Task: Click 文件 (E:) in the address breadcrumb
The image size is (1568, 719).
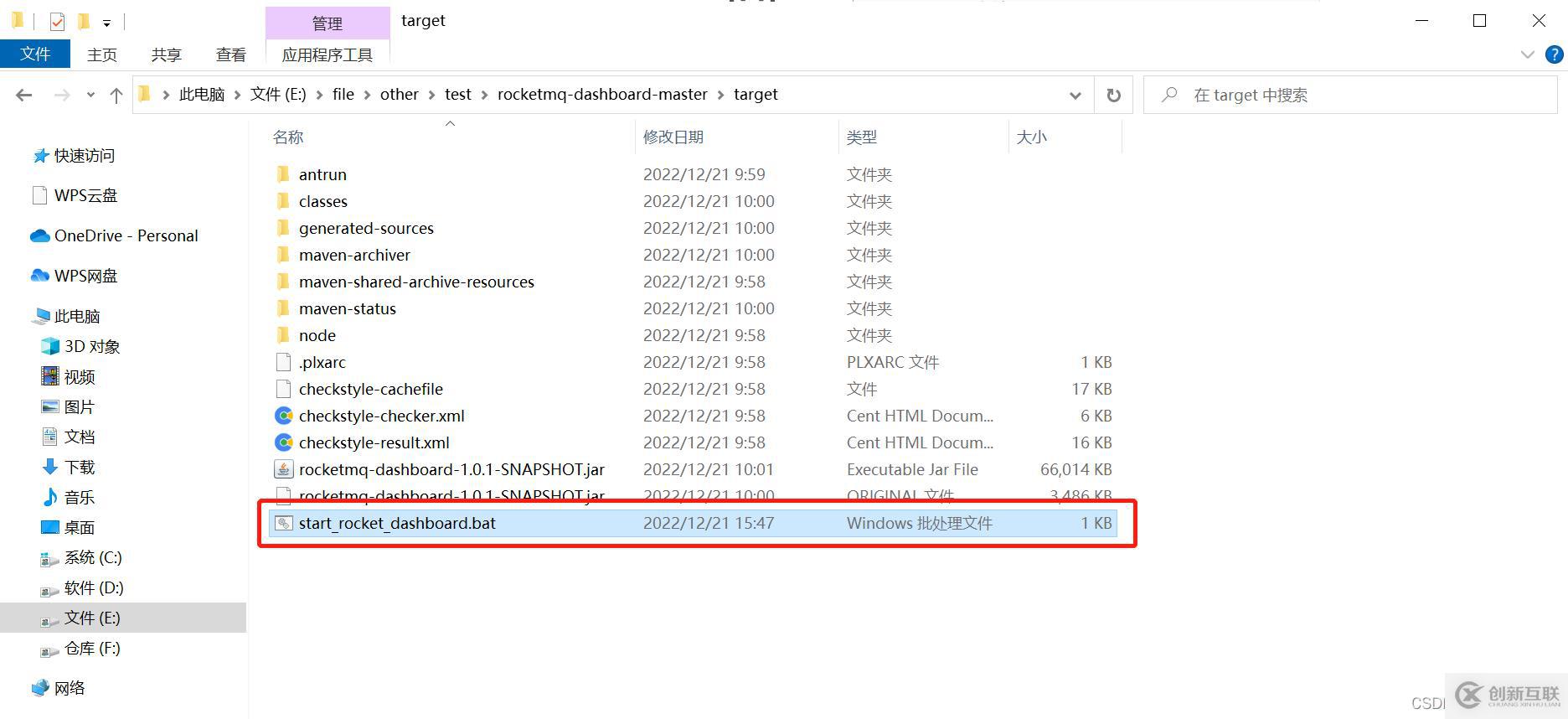Action: (278, 95)
